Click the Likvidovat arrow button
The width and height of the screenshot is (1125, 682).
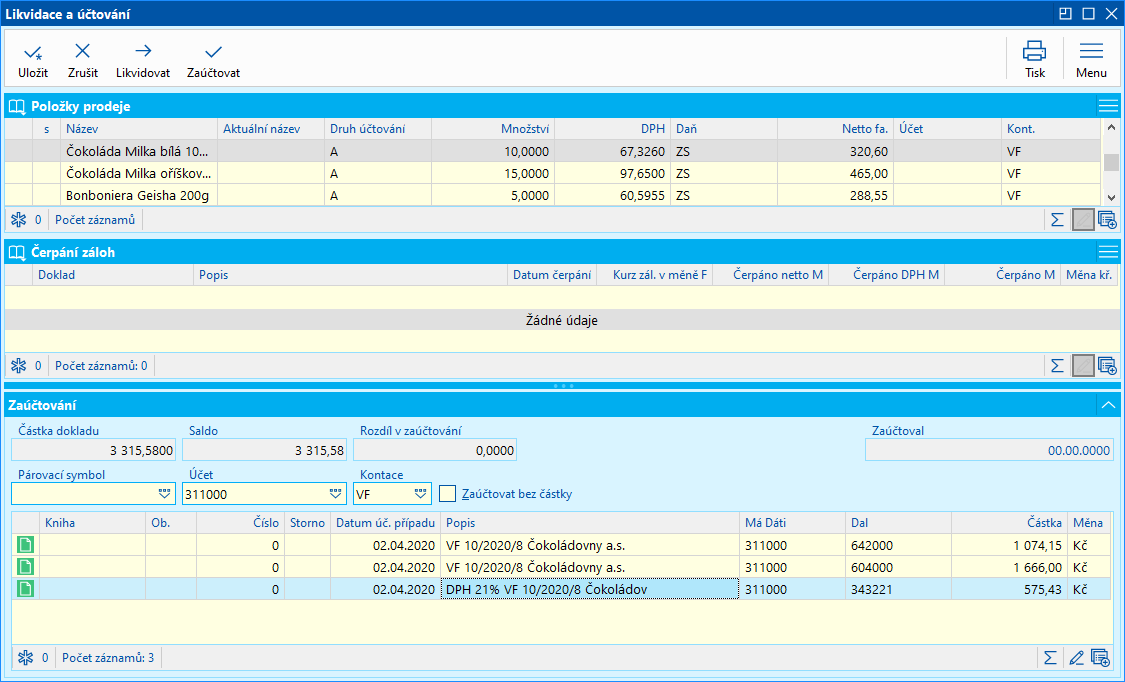tap(143, 60)
